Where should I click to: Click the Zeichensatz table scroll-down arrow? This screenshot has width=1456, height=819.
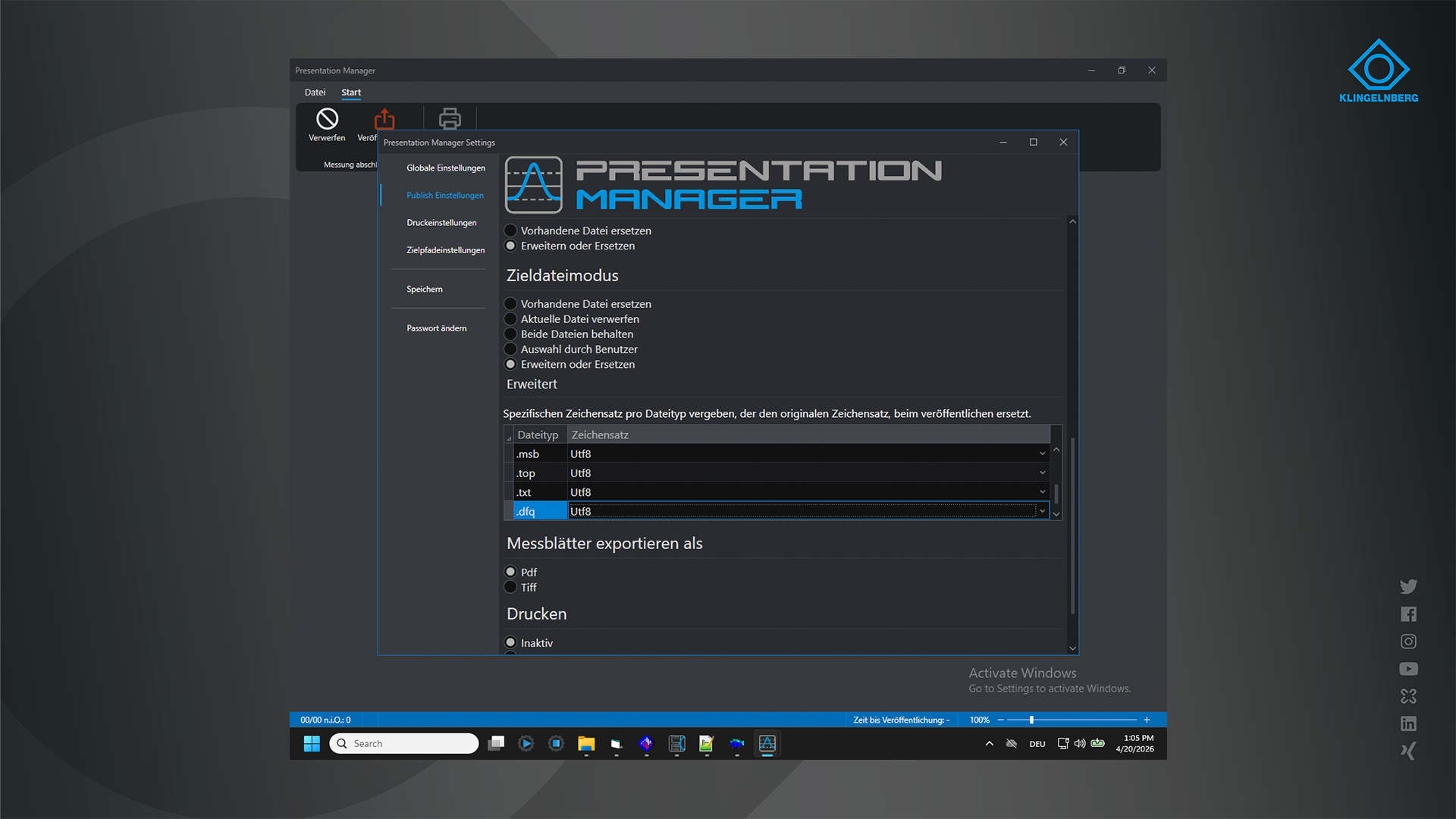pos(1056,514)
